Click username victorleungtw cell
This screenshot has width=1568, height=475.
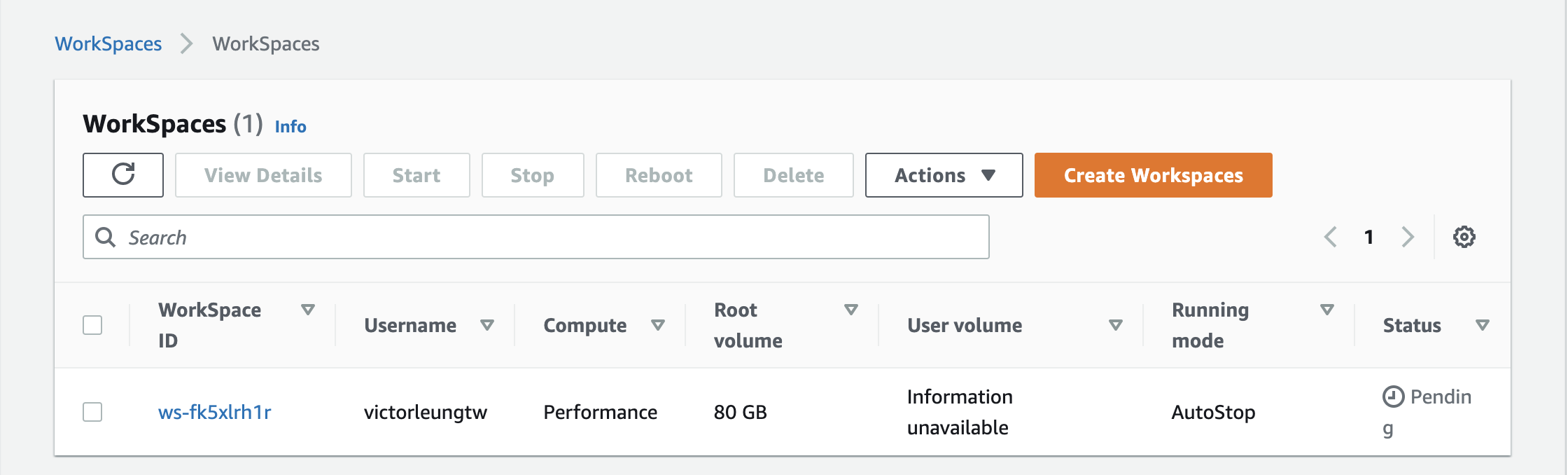tap(426, 412)
